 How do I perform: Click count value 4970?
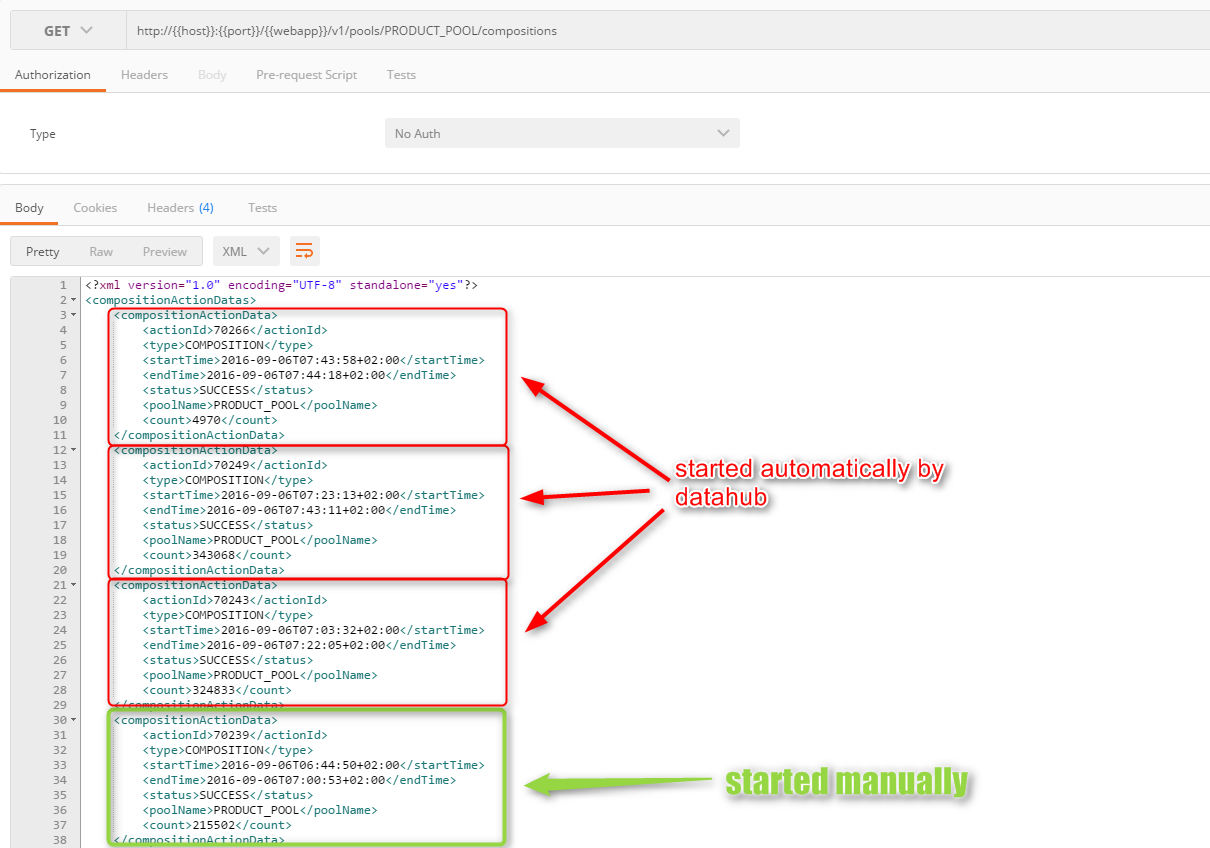(x=206, y=420)
